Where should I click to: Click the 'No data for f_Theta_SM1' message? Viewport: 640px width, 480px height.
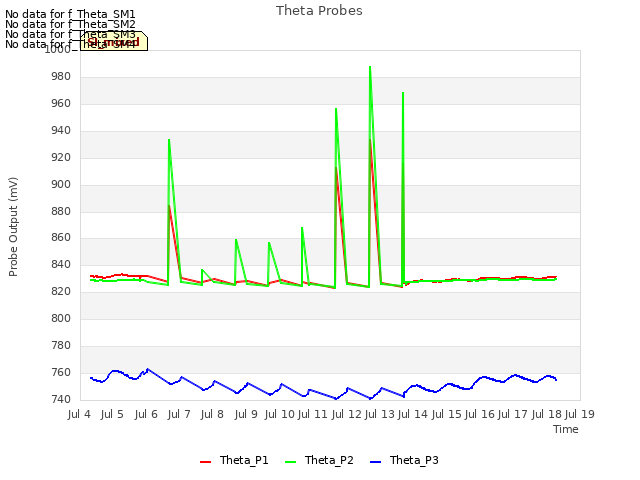point(70,14)
